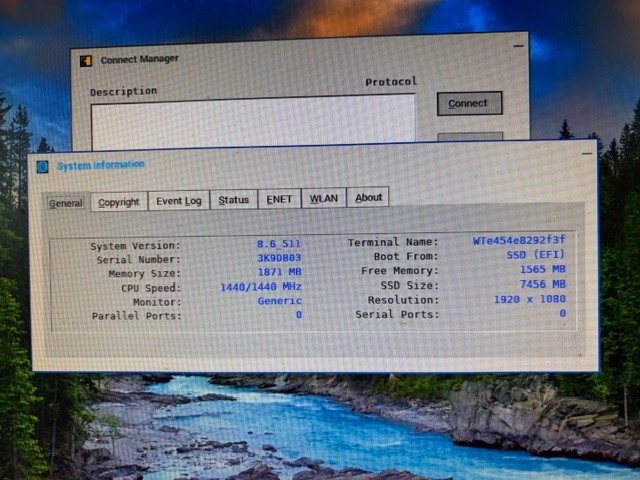Screen dimensions: 640x480
Task: Click the System Version label
Action: [135, 246]
